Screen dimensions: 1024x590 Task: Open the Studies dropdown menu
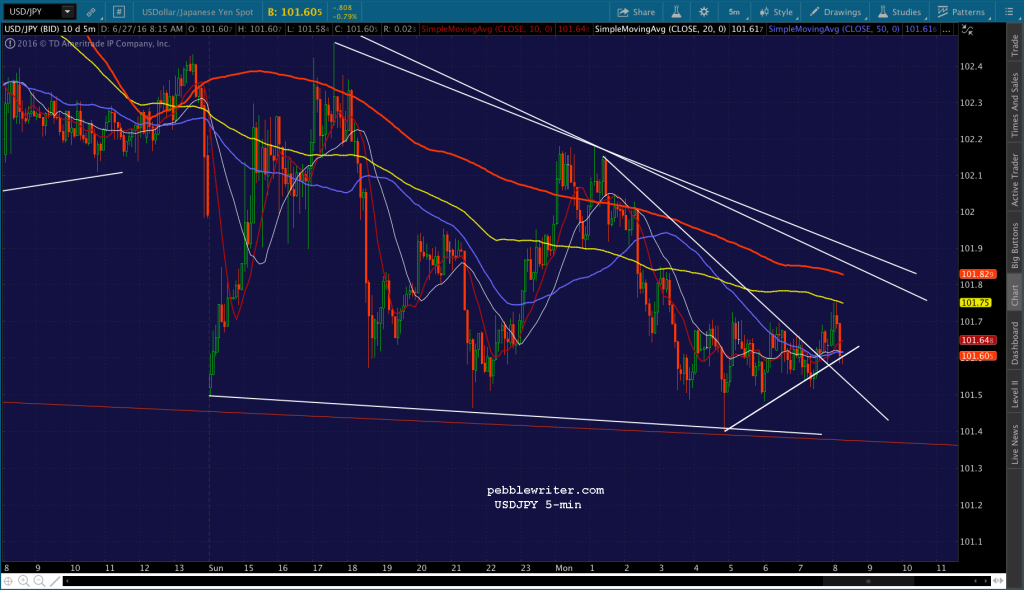[900, 12]
